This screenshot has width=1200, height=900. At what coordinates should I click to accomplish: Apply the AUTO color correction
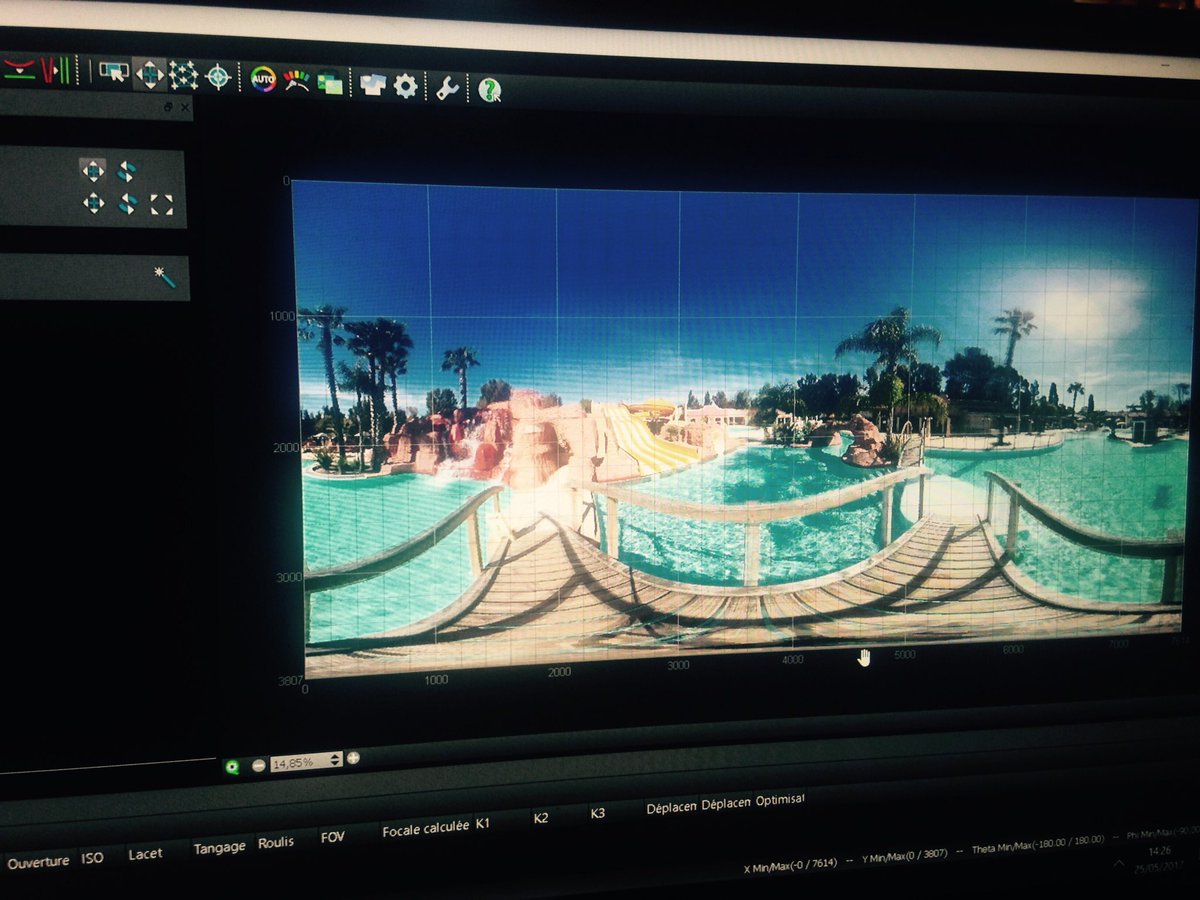pos(263,79)
